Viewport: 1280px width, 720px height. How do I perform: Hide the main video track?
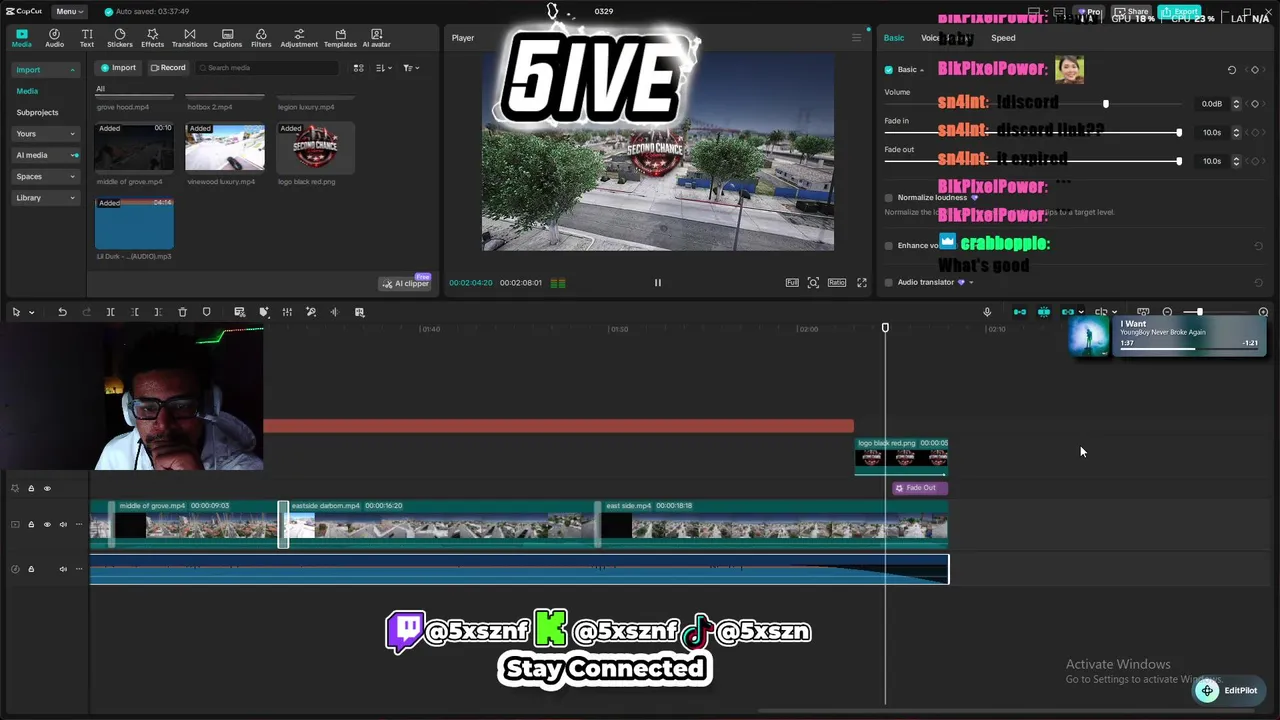pyautogui.click(x=47, y=525)
